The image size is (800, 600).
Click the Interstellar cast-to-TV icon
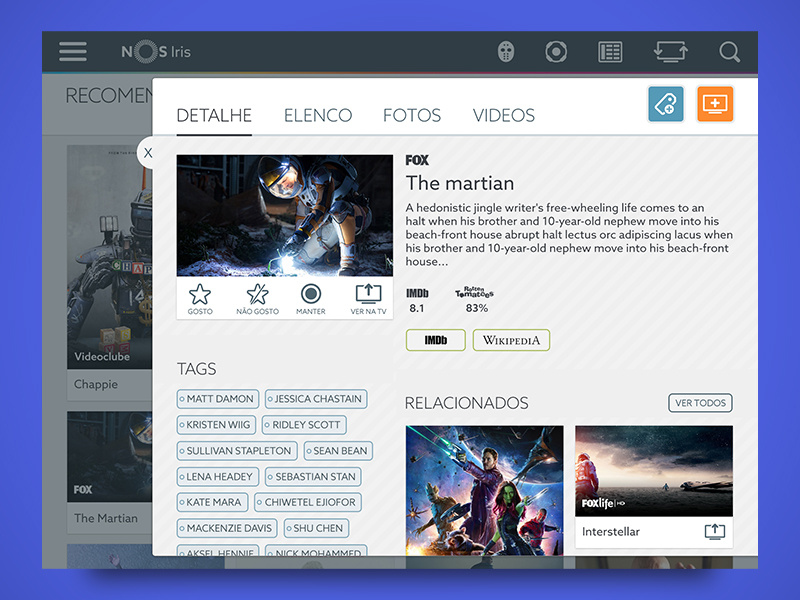tap(714, 532)
